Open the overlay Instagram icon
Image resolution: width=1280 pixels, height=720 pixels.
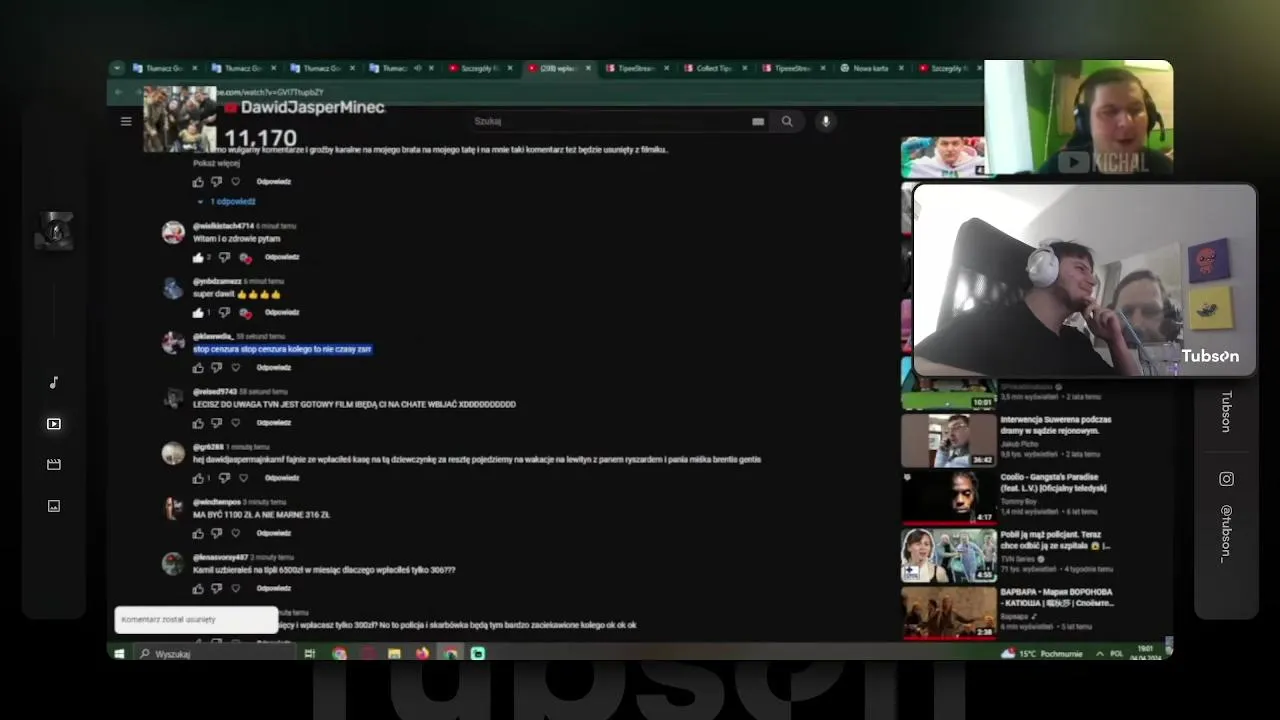coord(1226,479)
